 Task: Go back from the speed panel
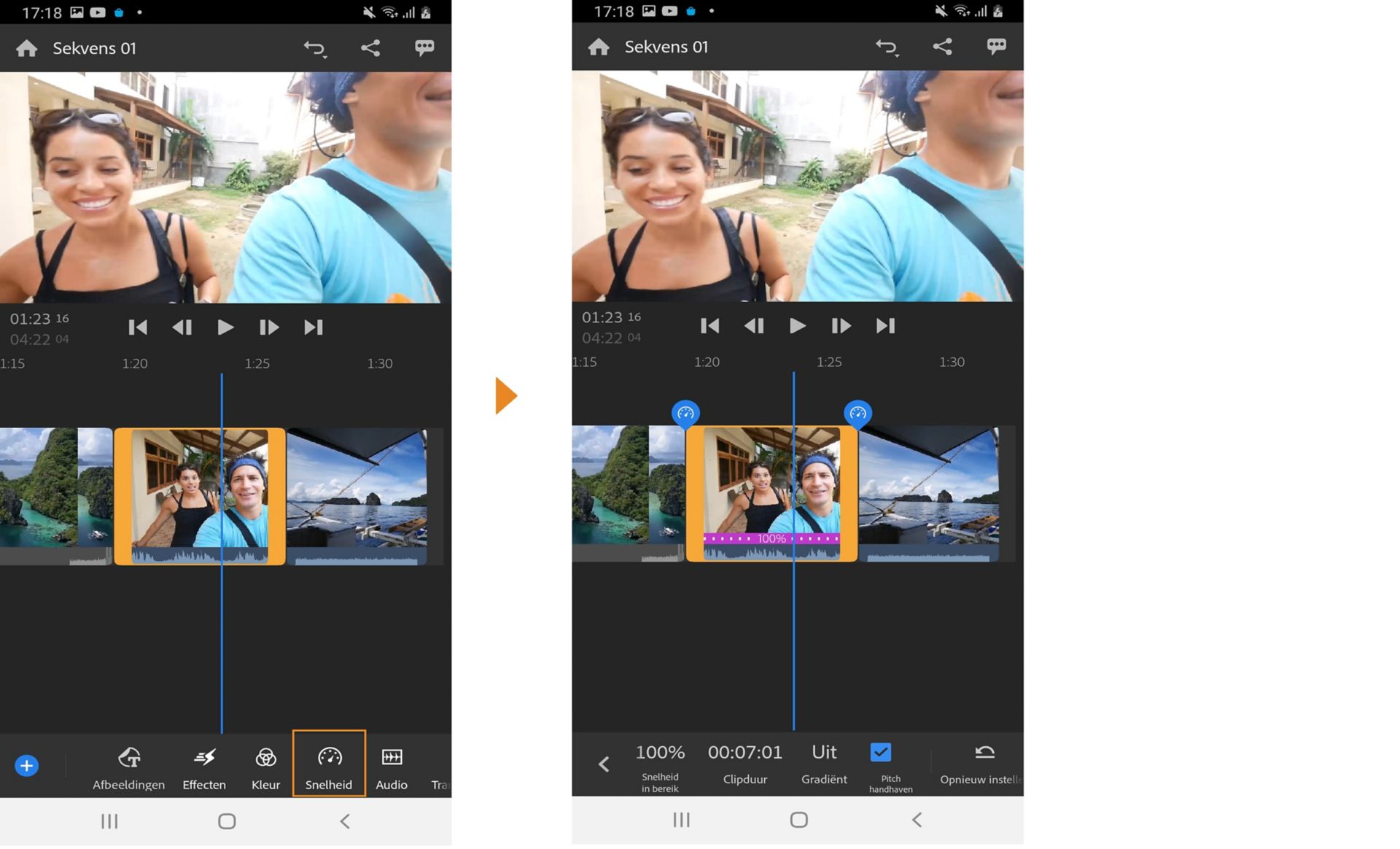coord(604,764)
